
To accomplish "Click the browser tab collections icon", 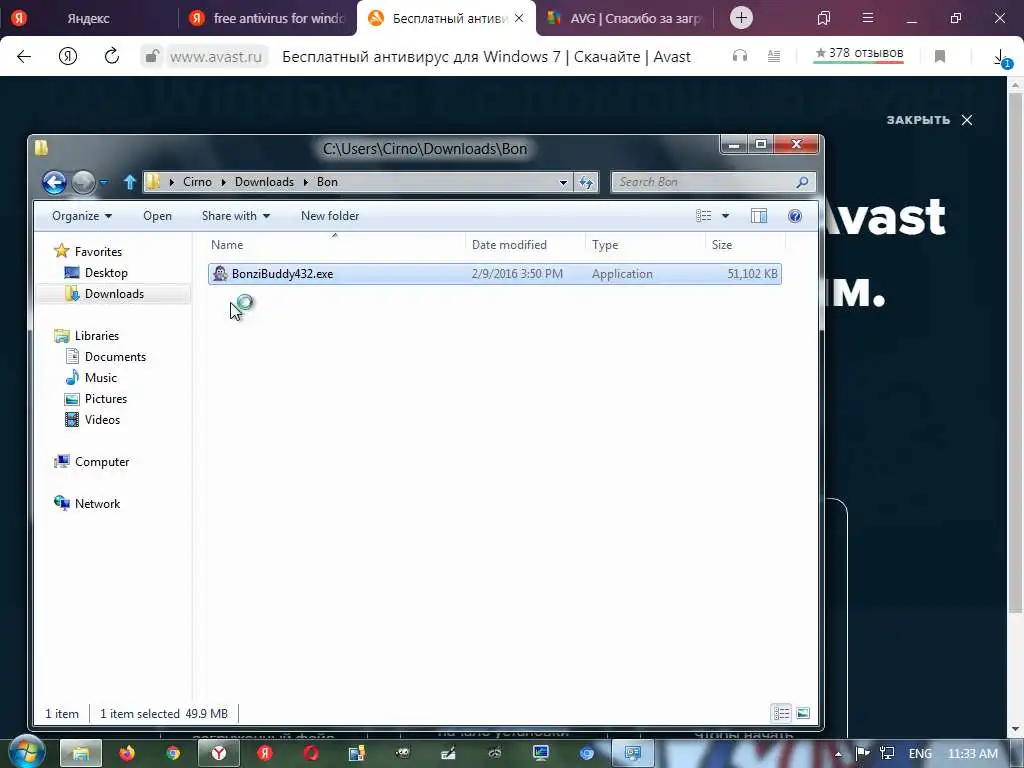I will (x=824, y=18).
